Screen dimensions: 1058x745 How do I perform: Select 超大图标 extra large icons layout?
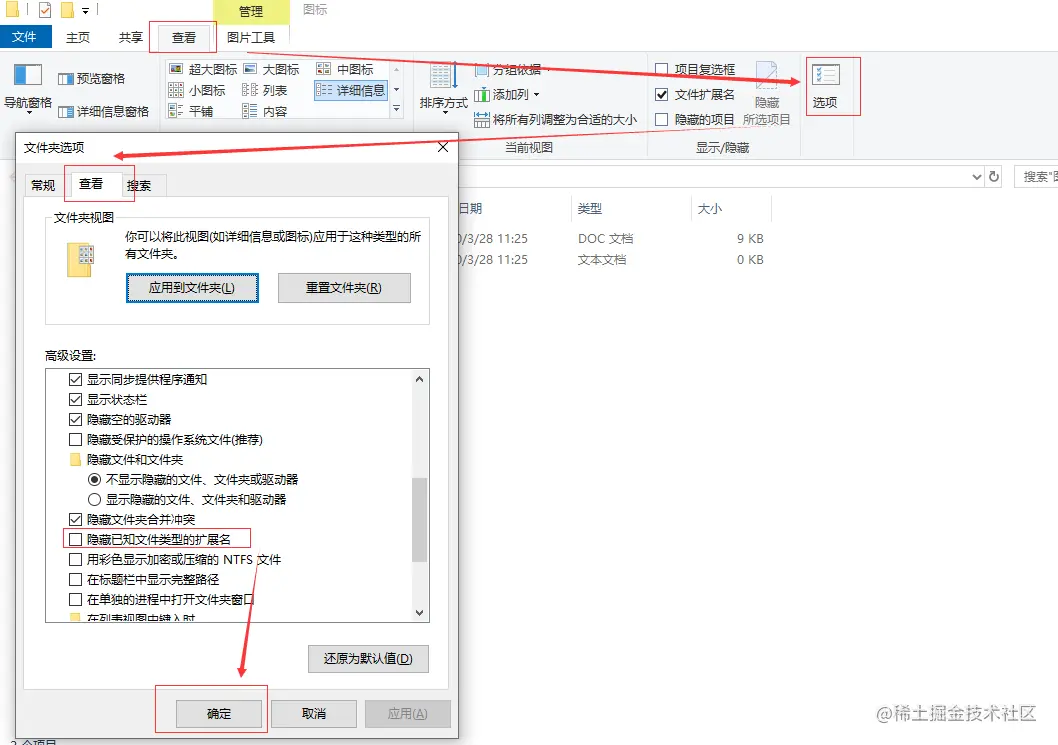pos(203,69)
